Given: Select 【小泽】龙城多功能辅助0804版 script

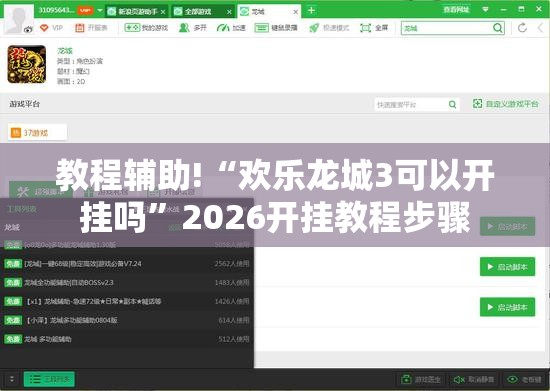Looking at the screenshot, I should pos(127,320).
